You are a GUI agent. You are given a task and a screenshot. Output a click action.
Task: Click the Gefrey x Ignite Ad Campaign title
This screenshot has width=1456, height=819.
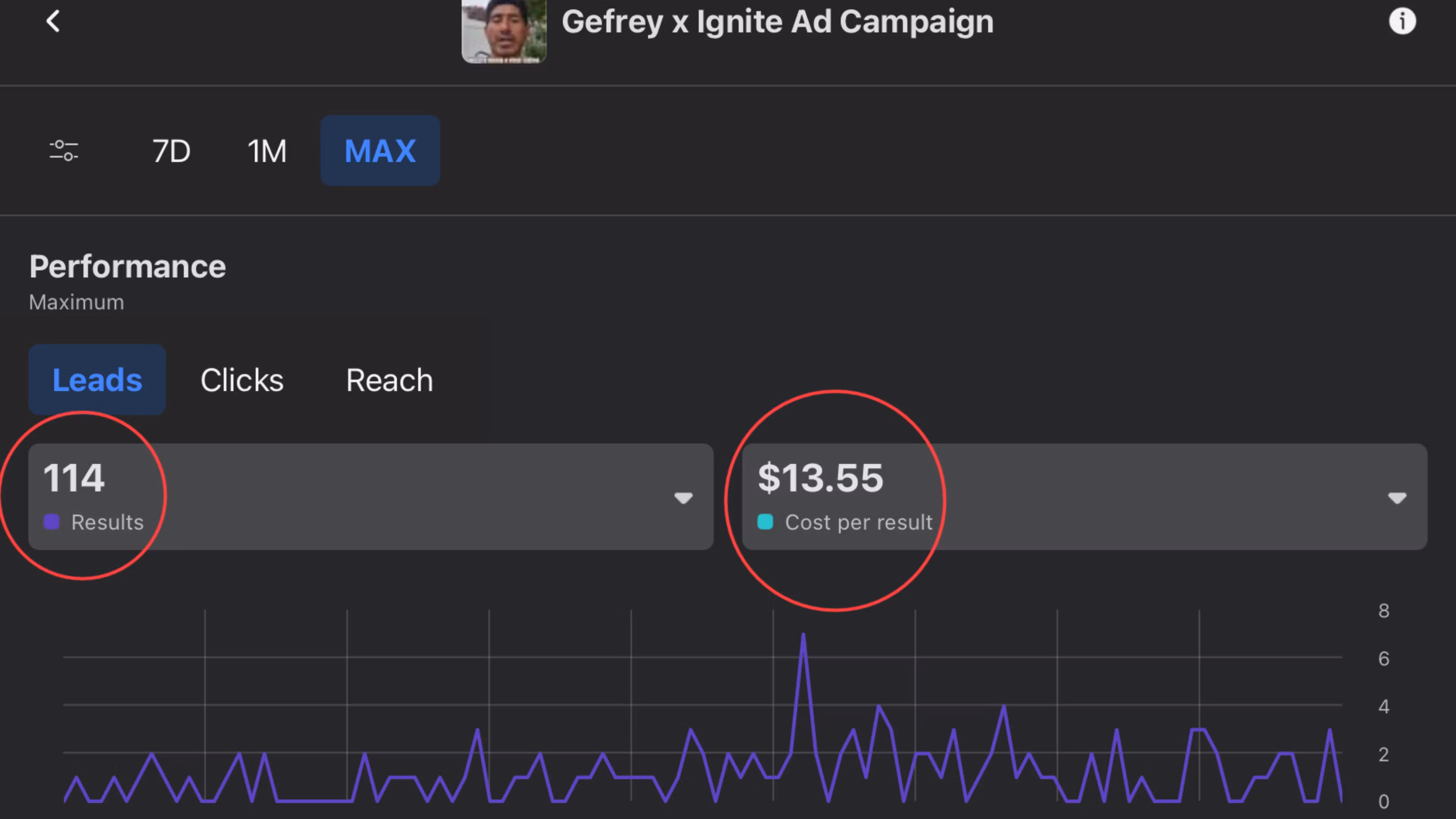[x=777, y=23]
